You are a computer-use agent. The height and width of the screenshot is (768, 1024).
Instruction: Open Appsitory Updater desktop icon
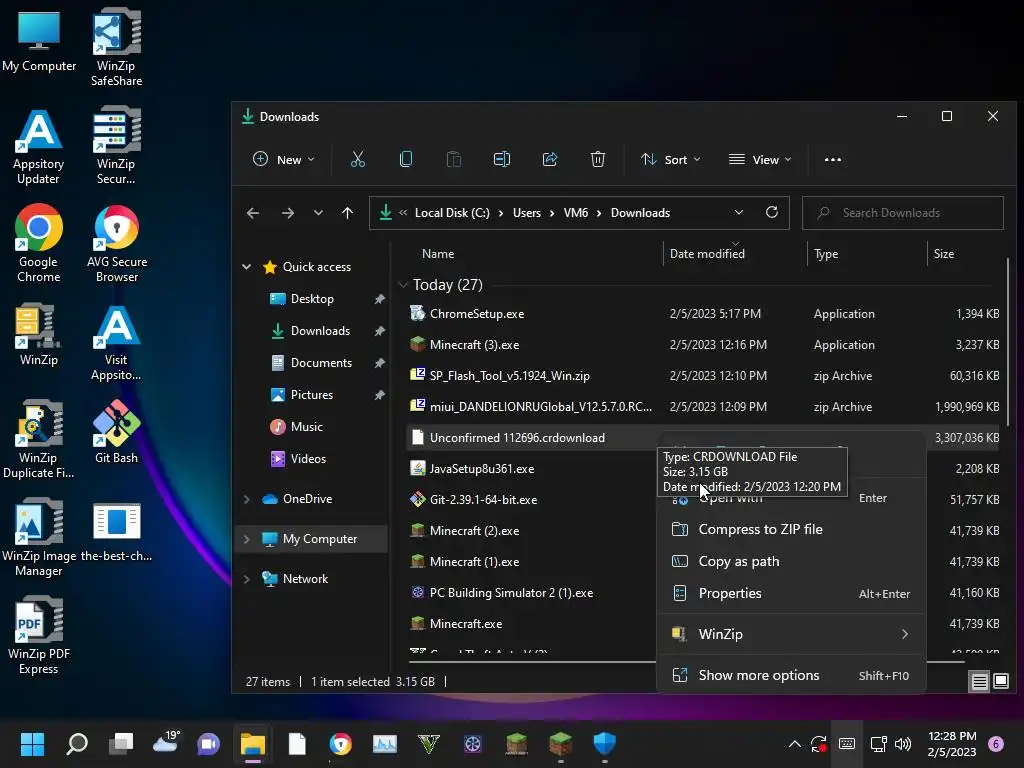coord(39,147)
